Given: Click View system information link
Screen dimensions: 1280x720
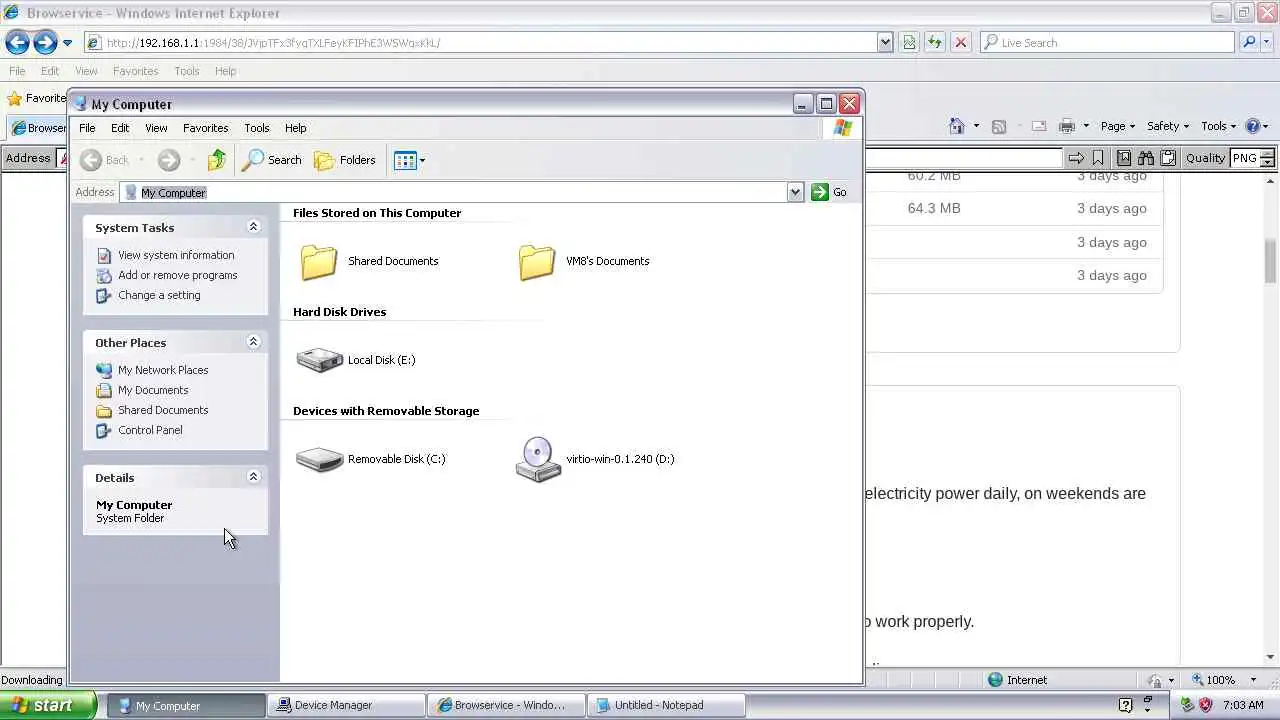Looking at the screenshot, I should coord(176,255).
